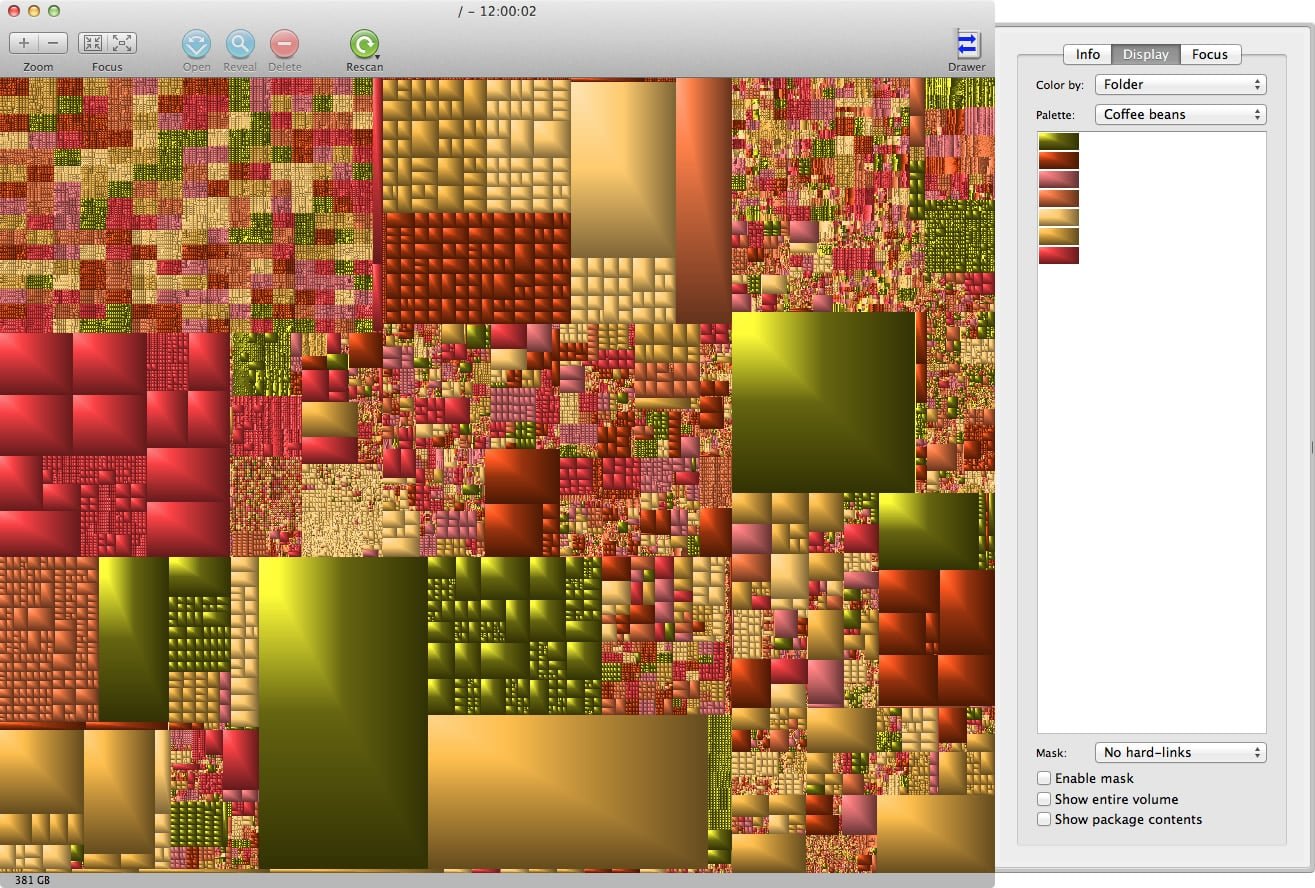
Task: Open the Color by Folder dropdown
Action: click(x=1180, y=85)
